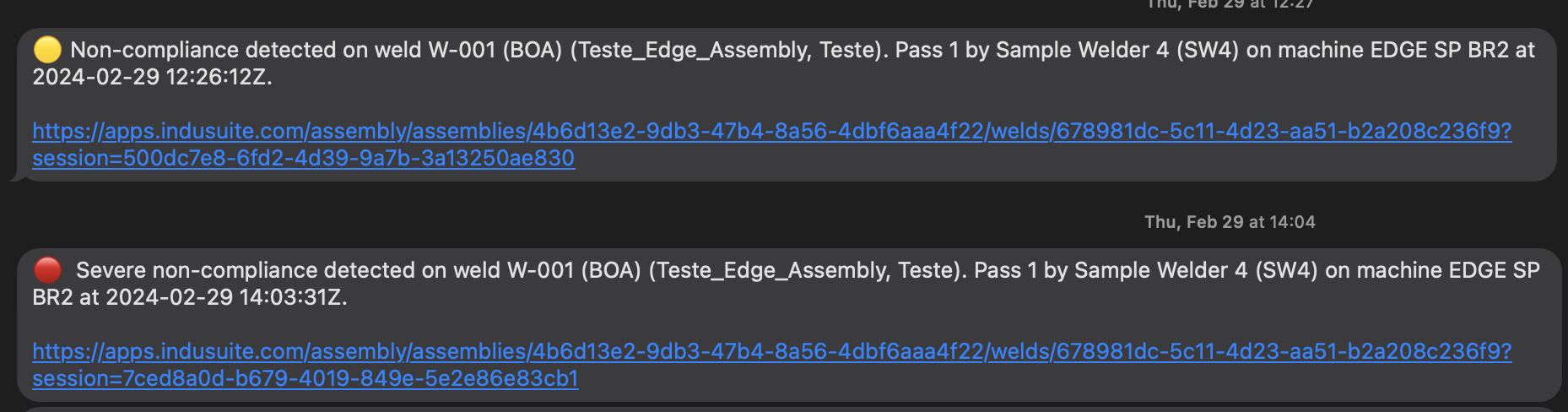Image resolution: width=1568 pixels, height=412 pixels.
Task: Click 'Sample Welder 4 (SW4)' in the red-alert message
Action: pos(1196,271)
